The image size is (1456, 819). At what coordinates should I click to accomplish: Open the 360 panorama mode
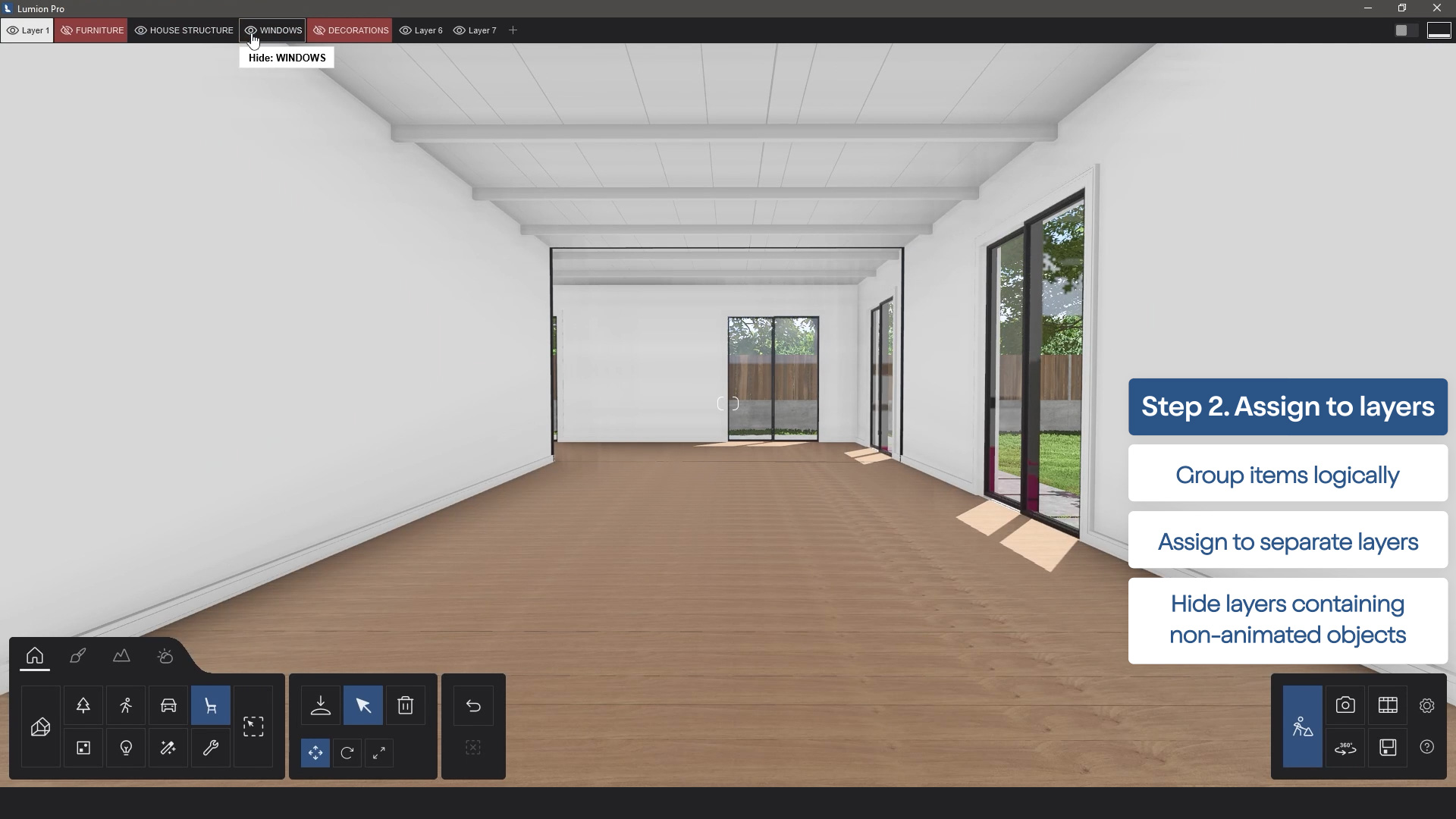pos(1345,748)
